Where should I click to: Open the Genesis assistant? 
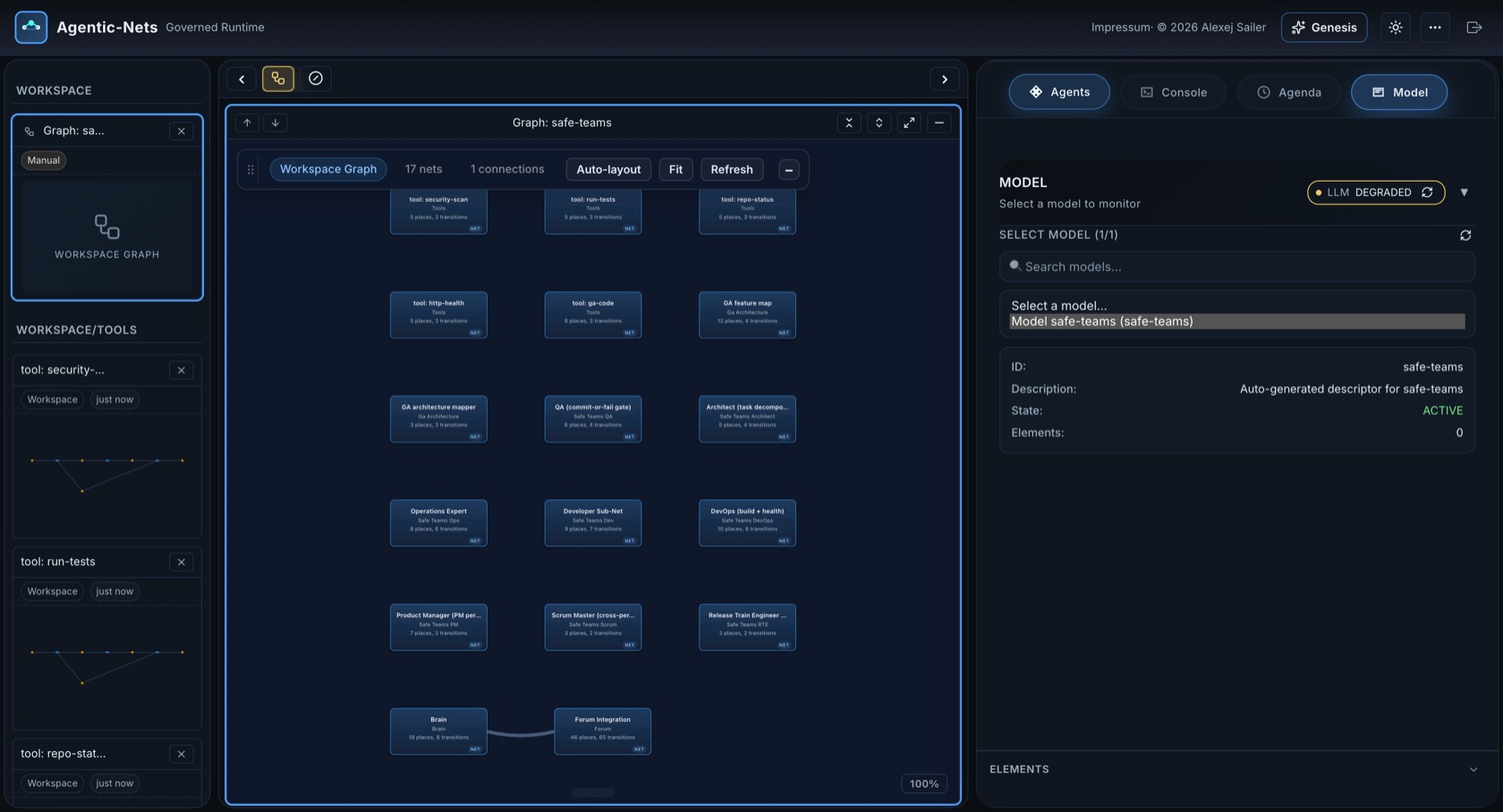click(x=1324, y=27)
